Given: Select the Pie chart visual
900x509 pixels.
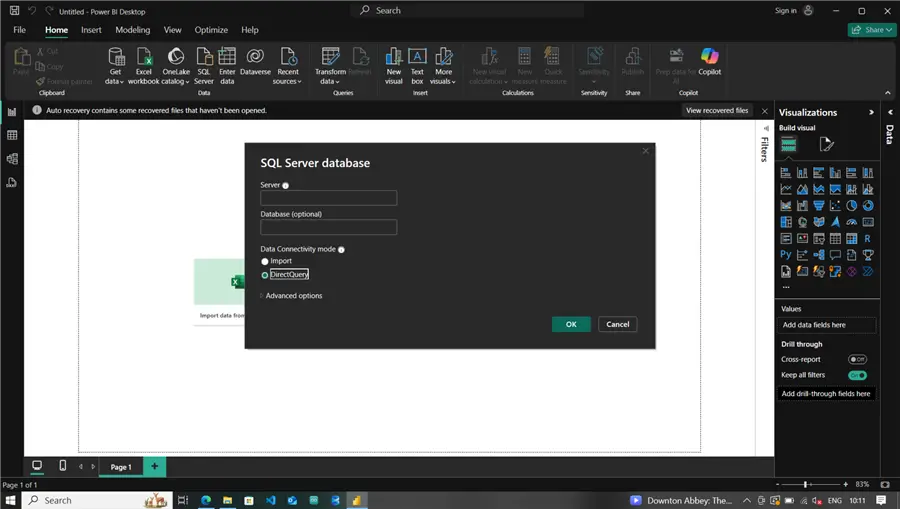Looking at the screenshot, I should click(x=851, y=205).
